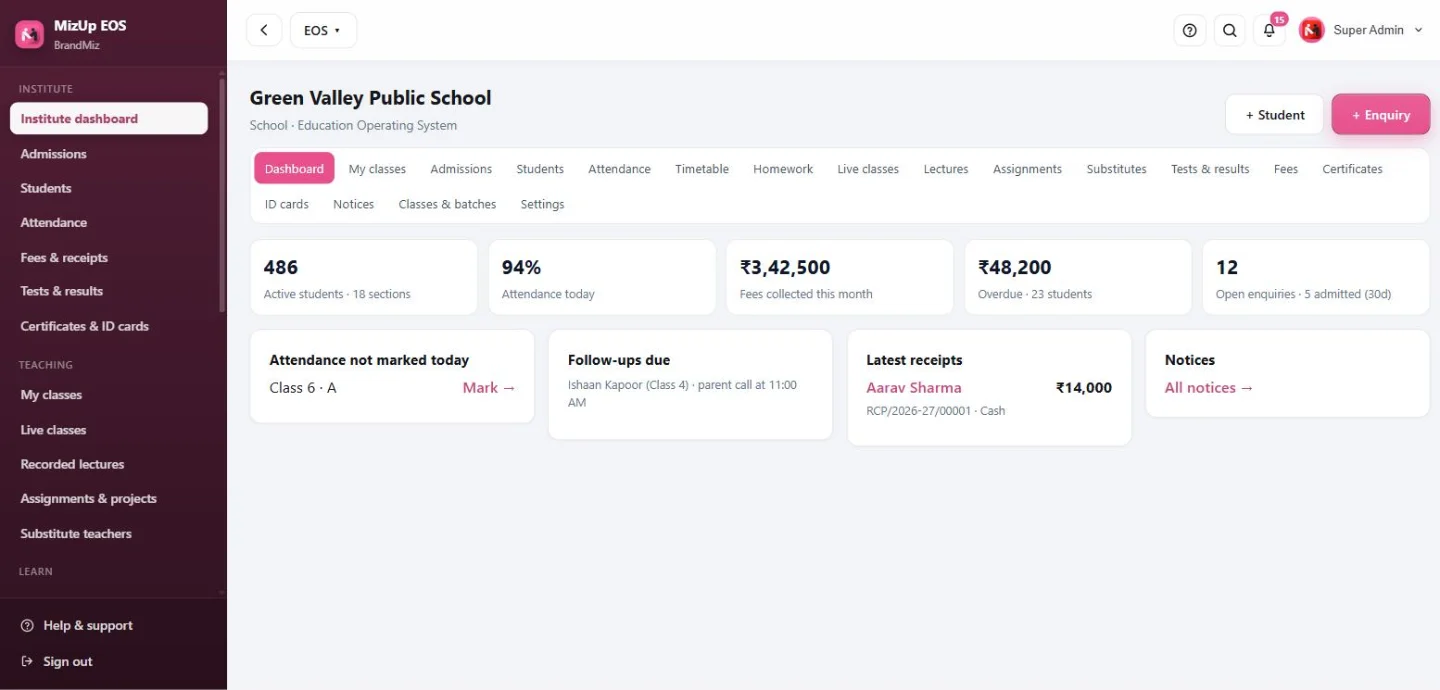The width and height of the screenshot is (1440, 690).
Task: Click the Ishaan Kapoor follow-up text
Action: (682, 394)
